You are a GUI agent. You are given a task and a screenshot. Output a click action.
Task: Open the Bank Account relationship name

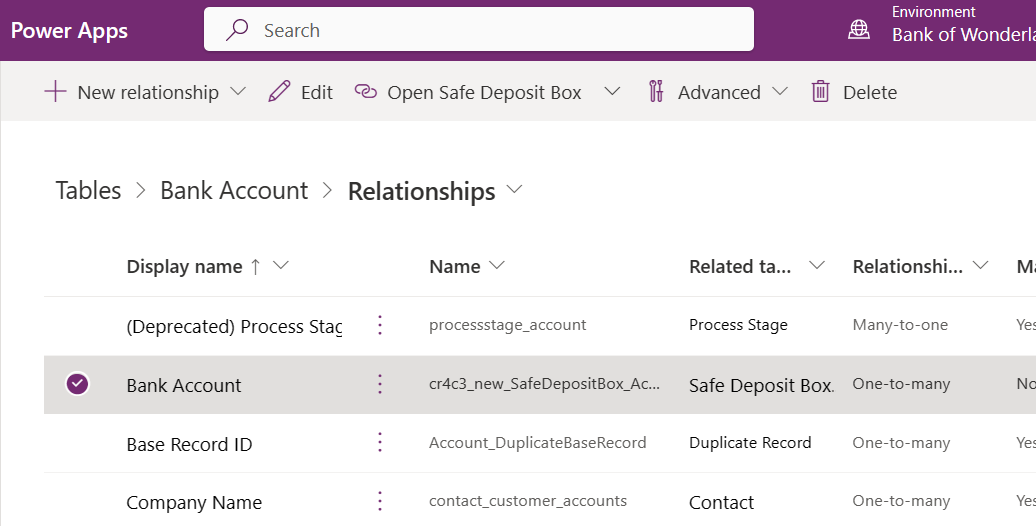184,385
